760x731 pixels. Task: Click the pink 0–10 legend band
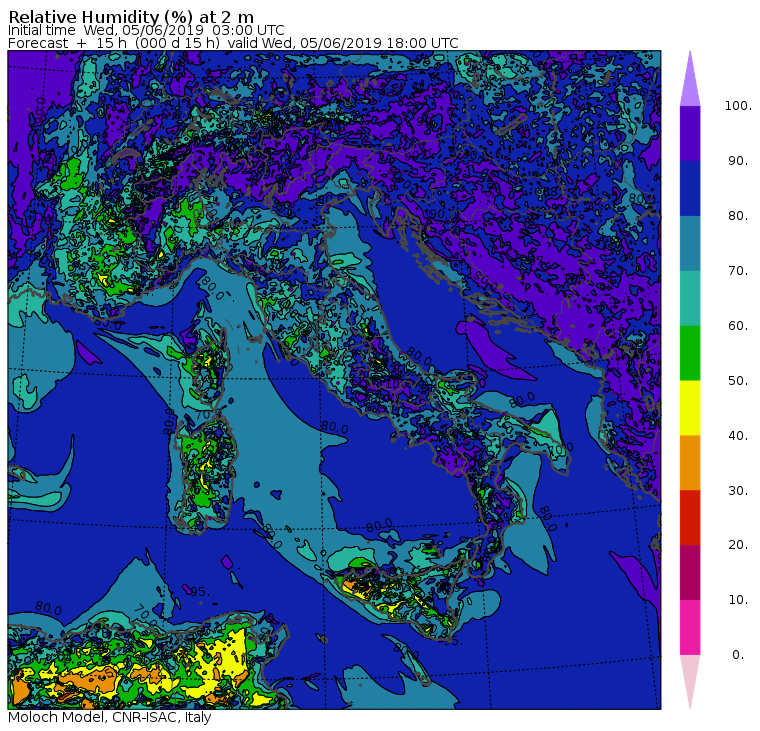point(690,628)
